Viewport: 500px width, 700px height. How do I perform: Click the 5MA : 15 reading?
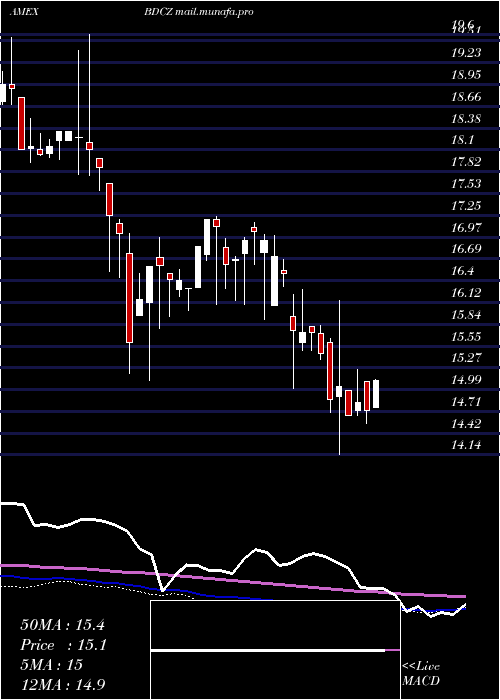[51, 664]
